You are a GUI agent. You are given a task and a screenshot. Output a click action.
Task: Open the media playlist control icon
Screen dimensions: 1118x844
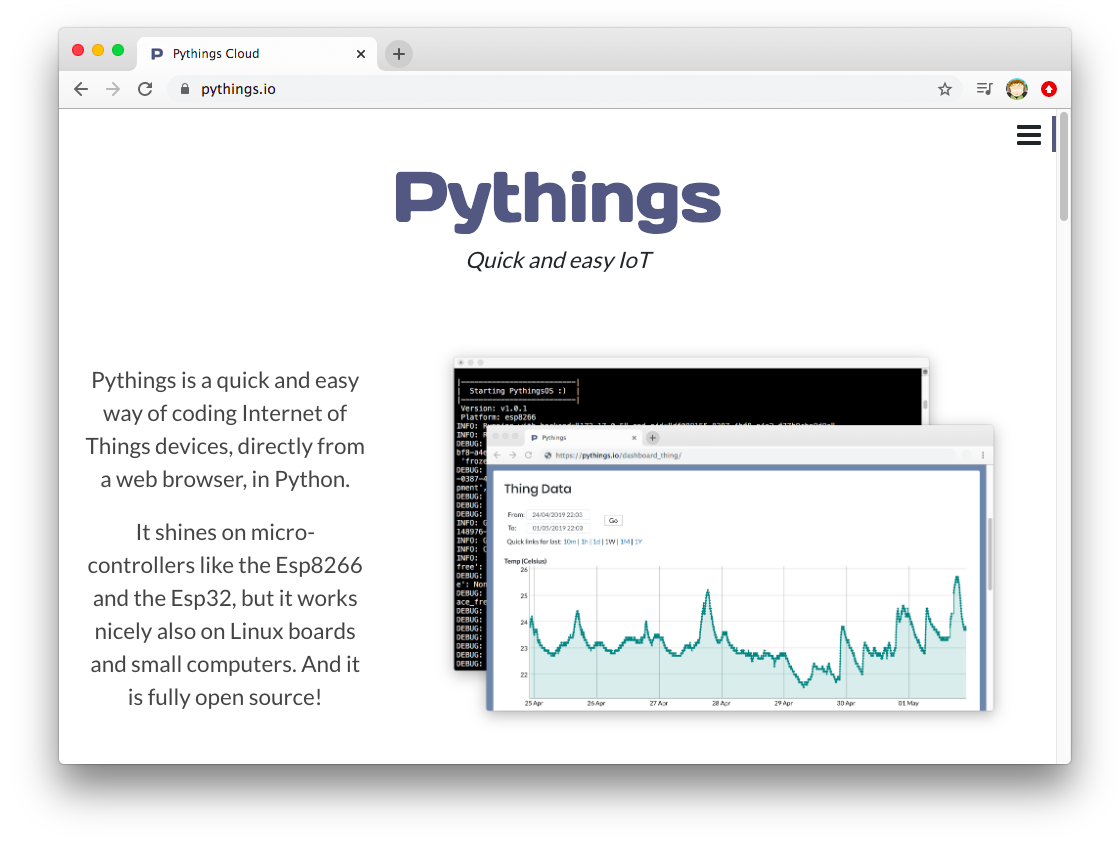(985, 89)
